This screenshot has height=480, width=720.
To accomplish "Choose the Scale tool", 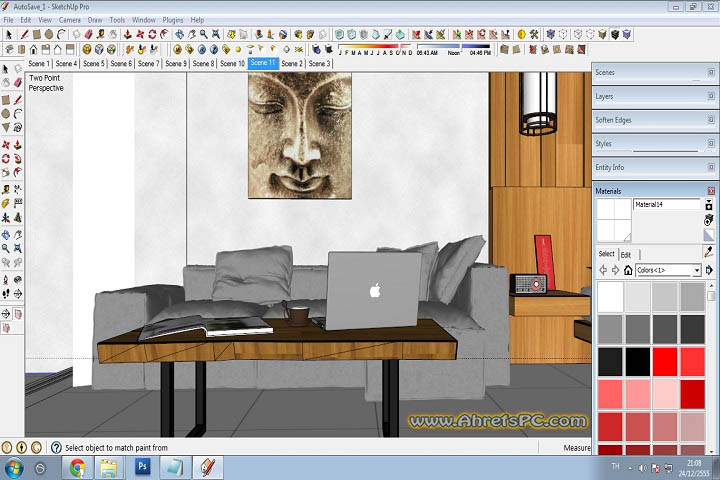I will click(x=6, y=172).
